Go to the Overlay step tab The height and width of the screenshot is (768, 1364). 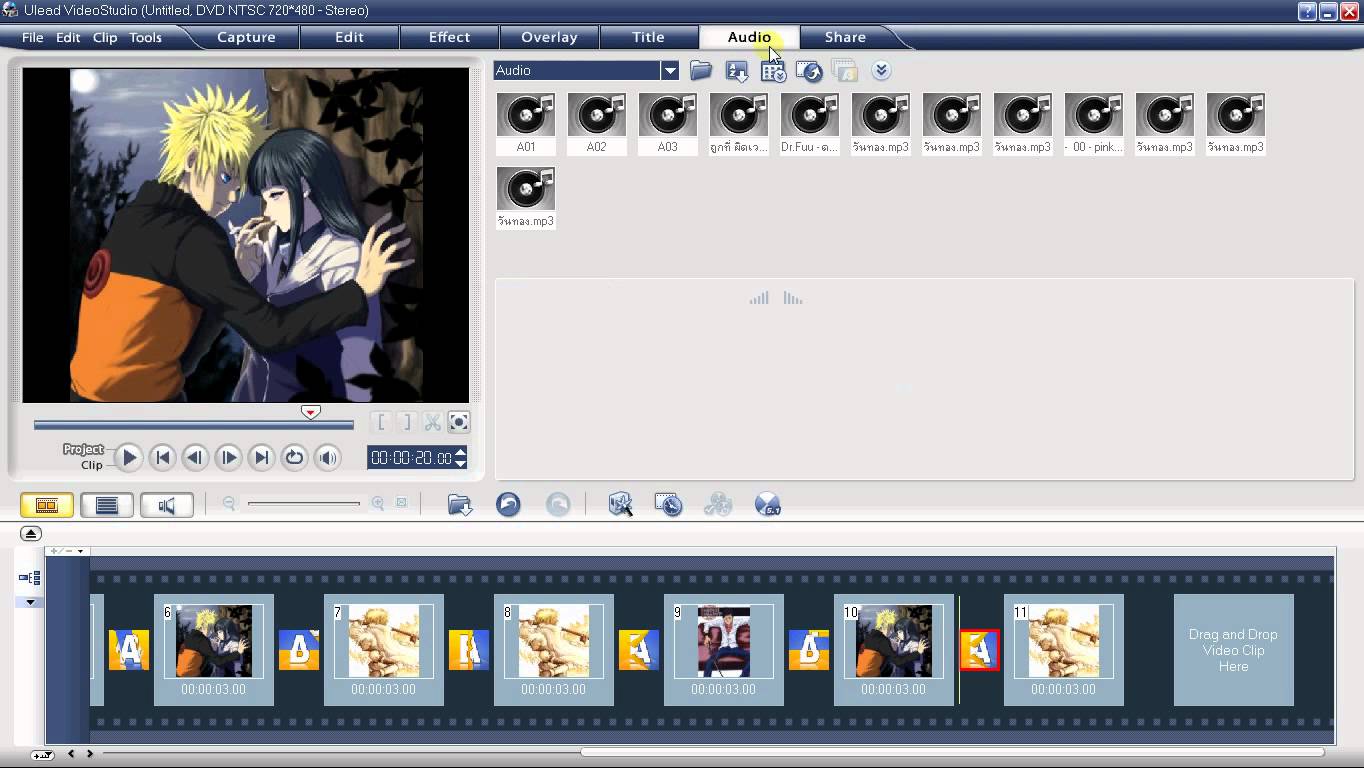pyautogui.click(x=549, y=37)
